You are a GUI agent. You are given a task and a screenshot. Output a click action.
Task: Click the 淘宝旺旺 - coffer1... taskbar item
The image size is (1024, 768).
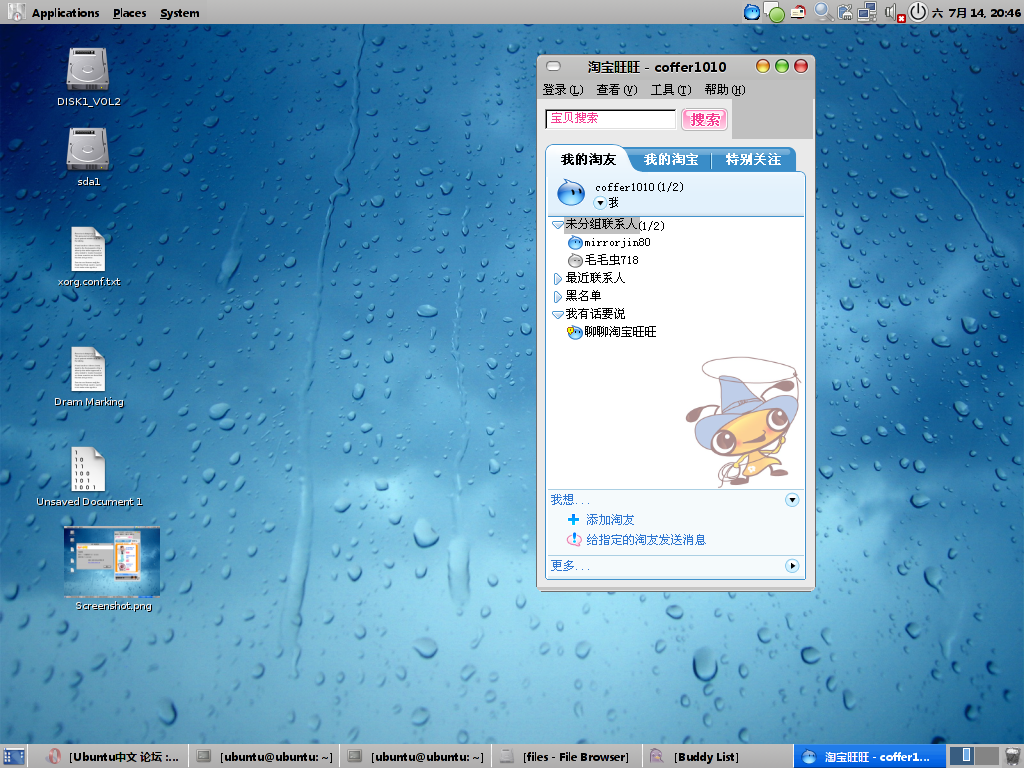pyautogui.click(x=869, y=757)
